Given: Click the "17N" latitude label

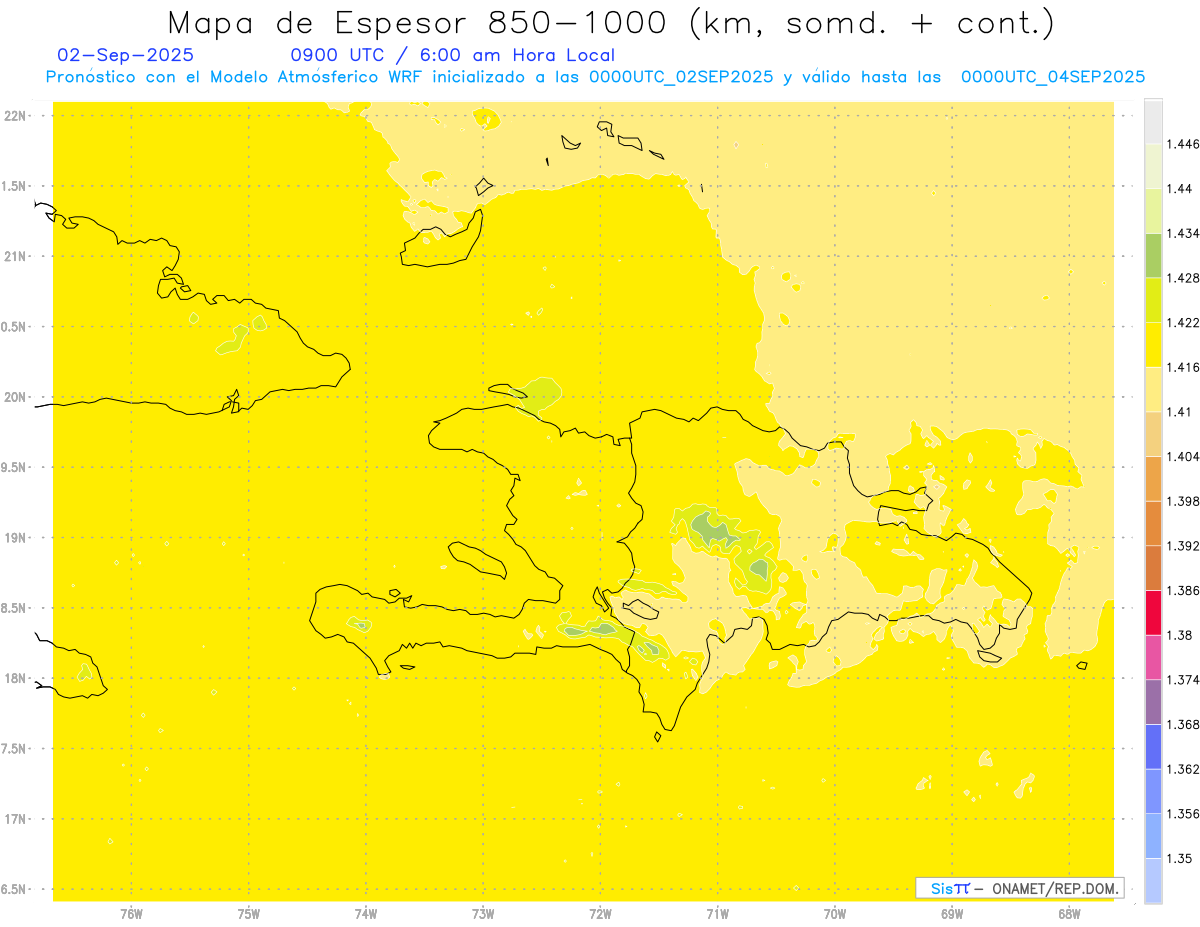Looking at the screenshot, I should coord(17,819).
